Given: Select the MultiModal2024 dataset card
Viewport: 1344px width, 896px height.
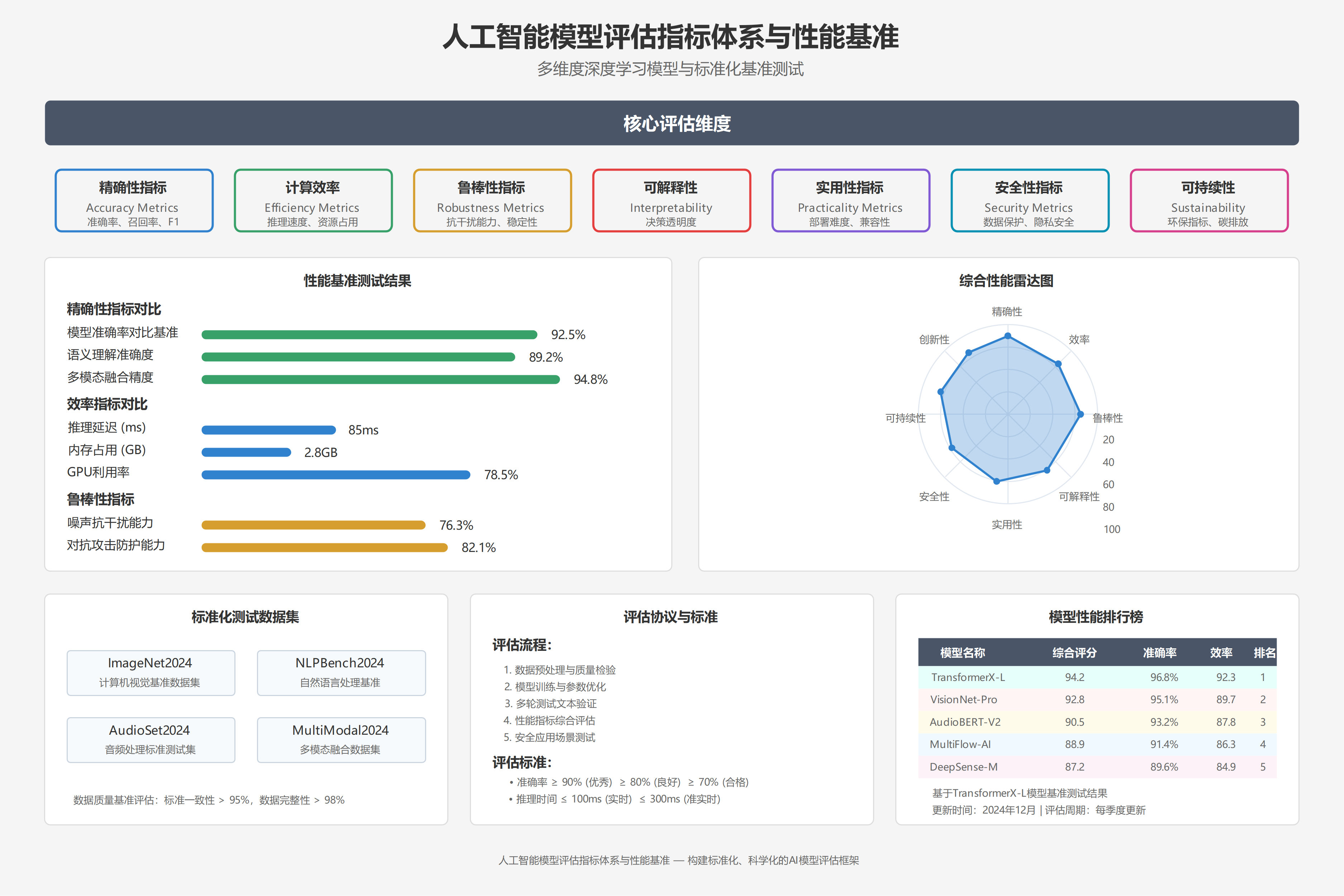Looking at the screenshot, I should [x=341, y=739].
